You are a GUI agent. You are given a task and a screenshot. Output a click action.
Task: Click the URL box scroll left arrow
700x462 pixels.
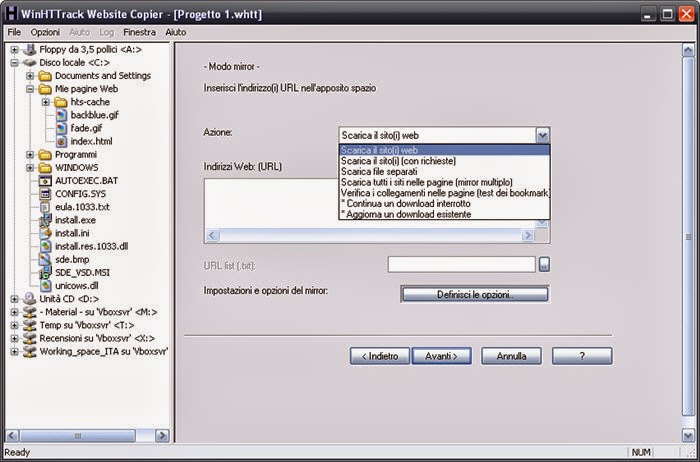tap(212, 235)
